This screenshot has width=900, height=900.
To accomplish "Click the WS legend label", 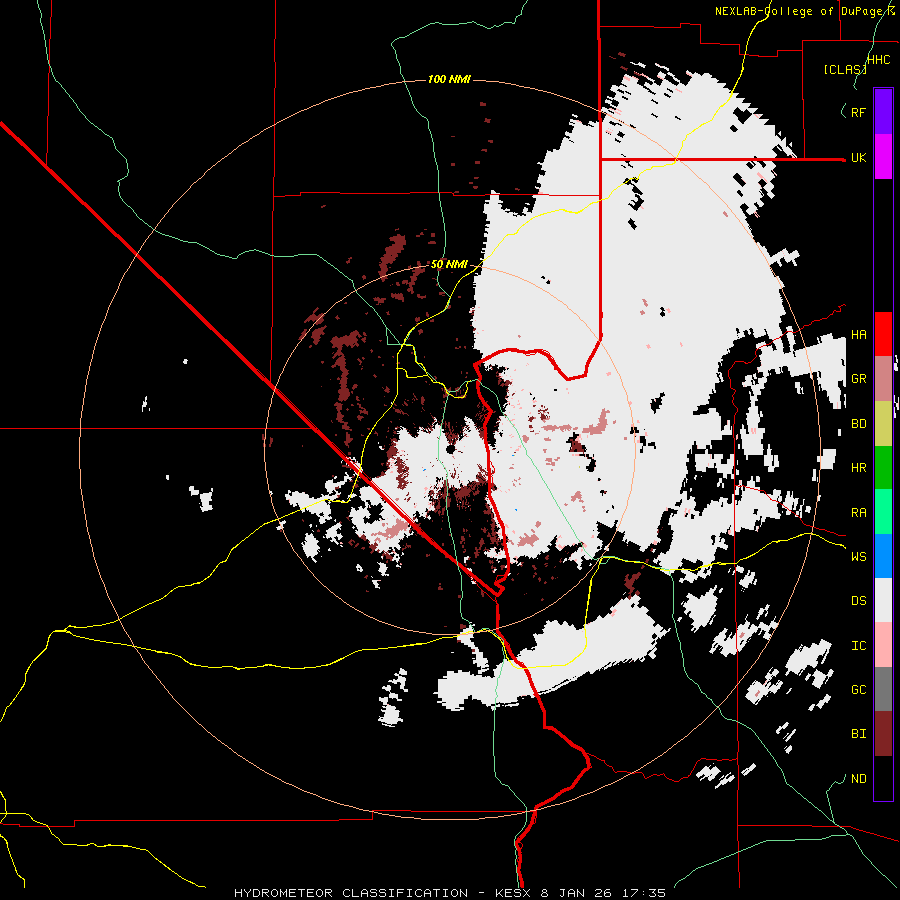I will pyautogui.click(x=858, y=557).
